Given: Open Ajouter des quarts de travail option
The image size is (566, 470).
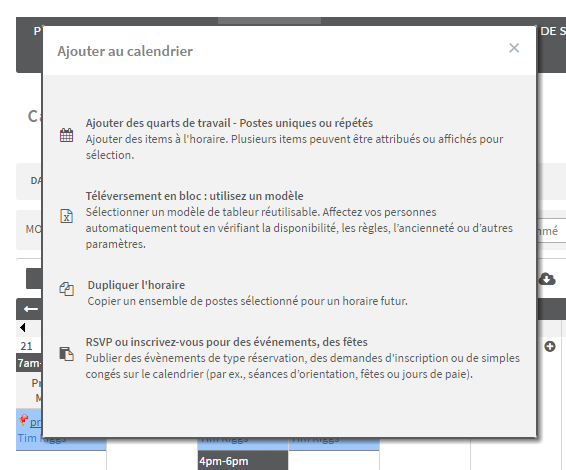Looking at the screenshot, I should coord(229,123).
